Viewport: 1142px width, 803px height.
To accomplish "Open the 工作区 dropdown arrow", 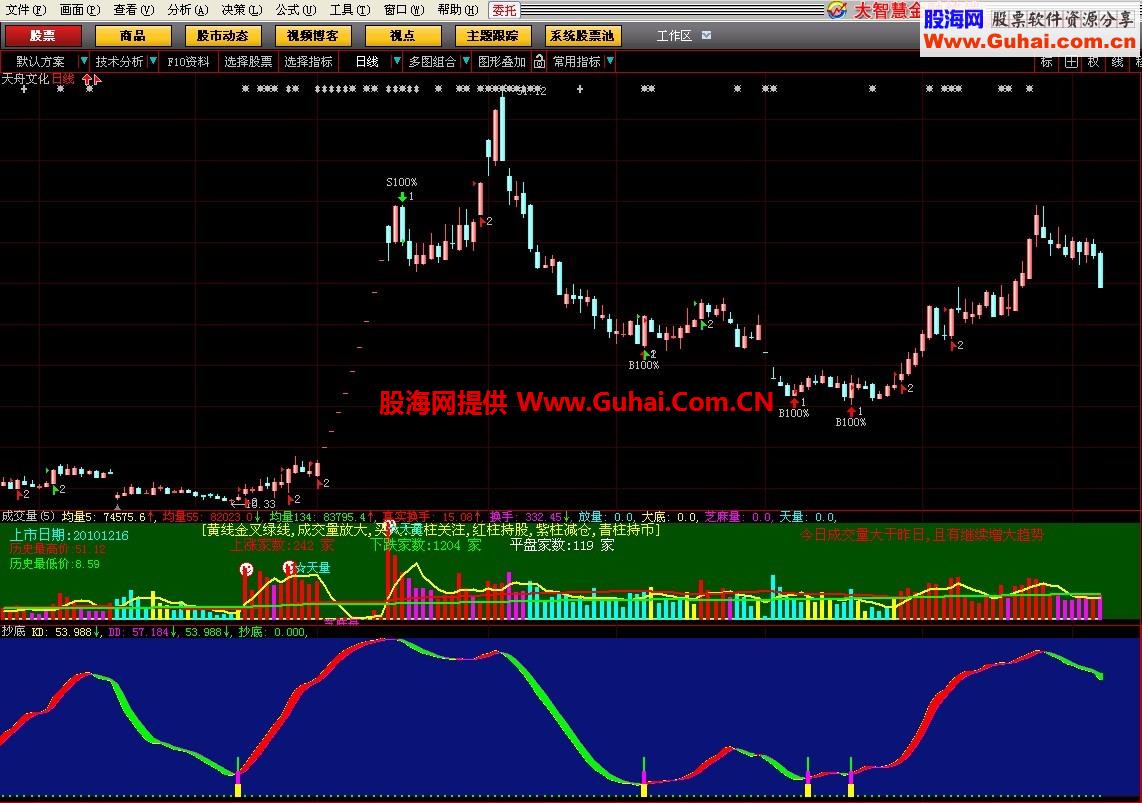I will [x=706, y=35].
